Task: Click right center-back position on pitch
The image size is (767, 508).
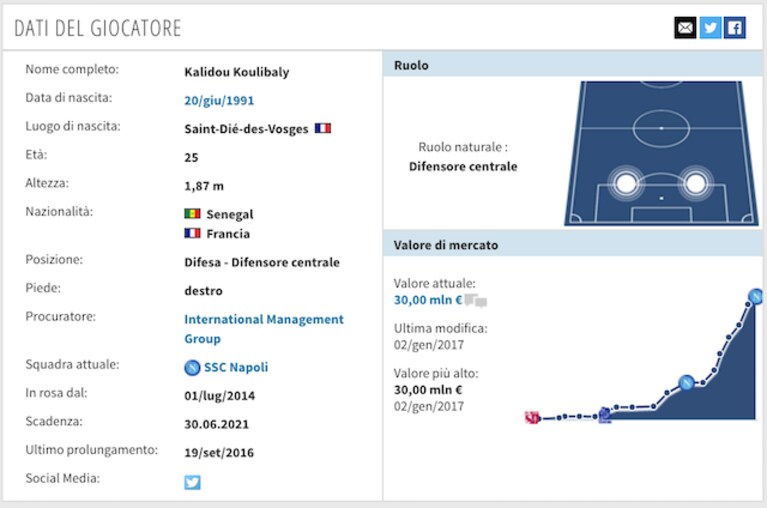Action: [x=695, y=184]
